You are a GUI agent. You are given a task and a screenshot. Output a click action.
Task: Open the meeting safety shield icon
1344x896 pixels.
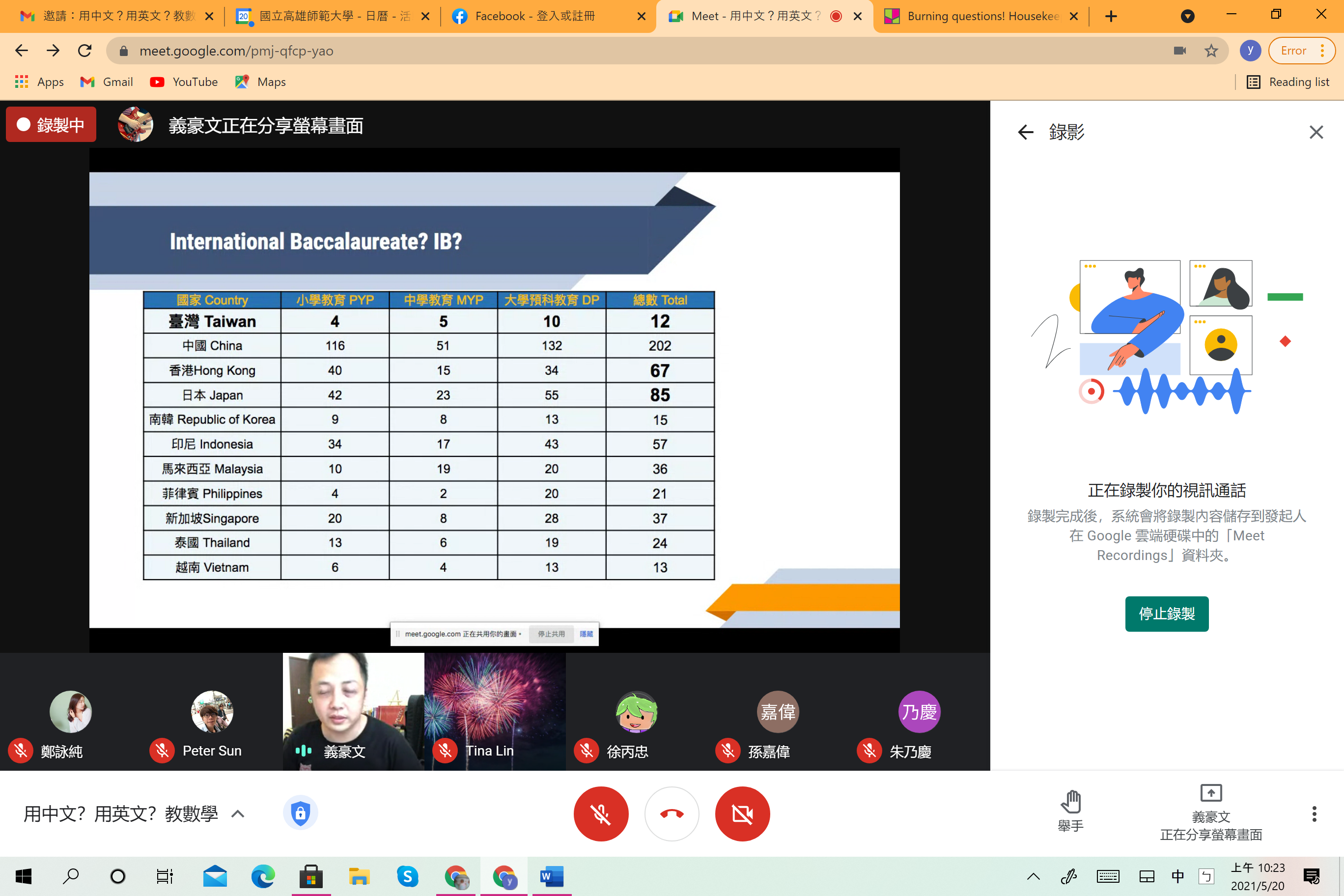[x=300, y=812]
